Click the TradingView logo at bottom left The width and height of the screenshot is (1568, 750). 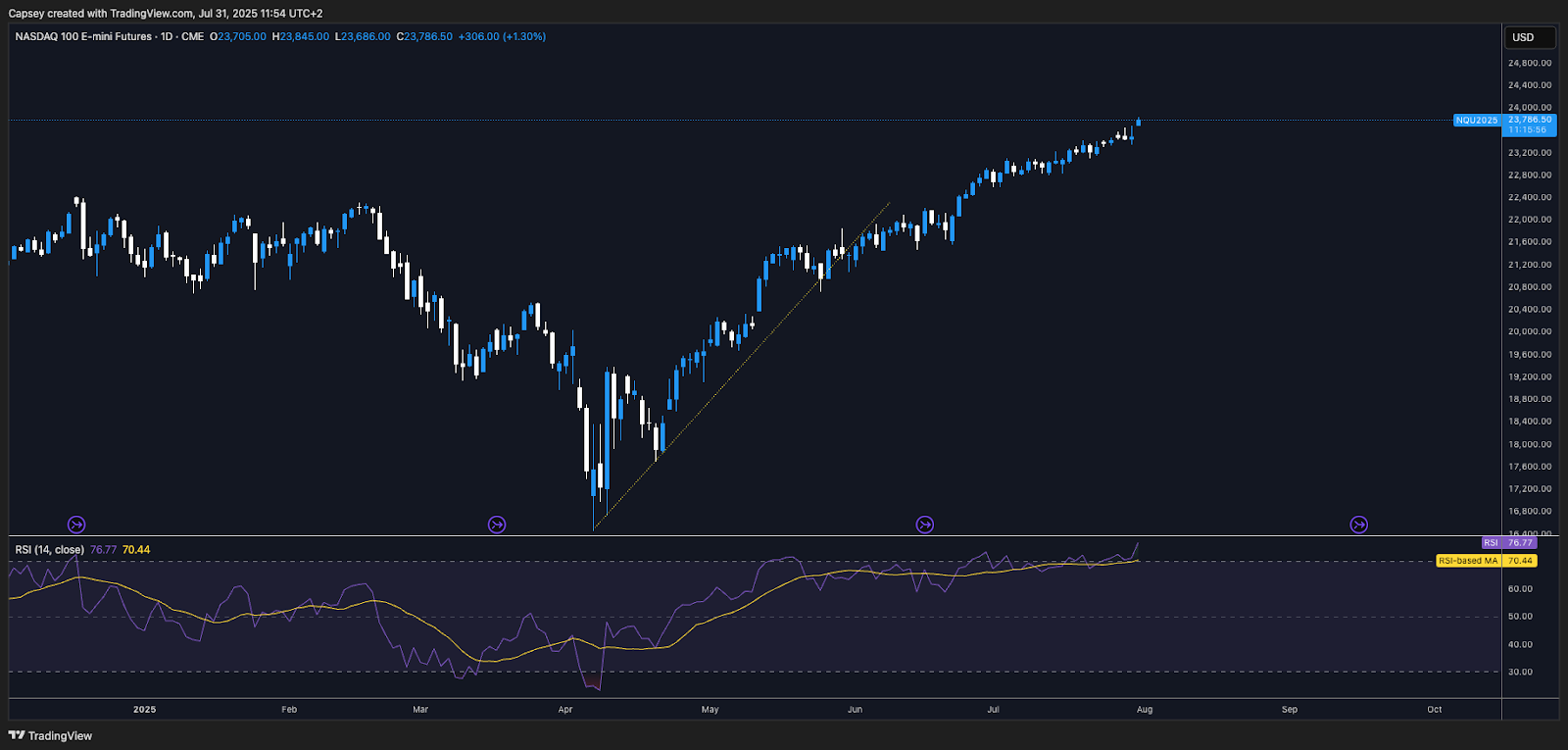pos(50,735)
